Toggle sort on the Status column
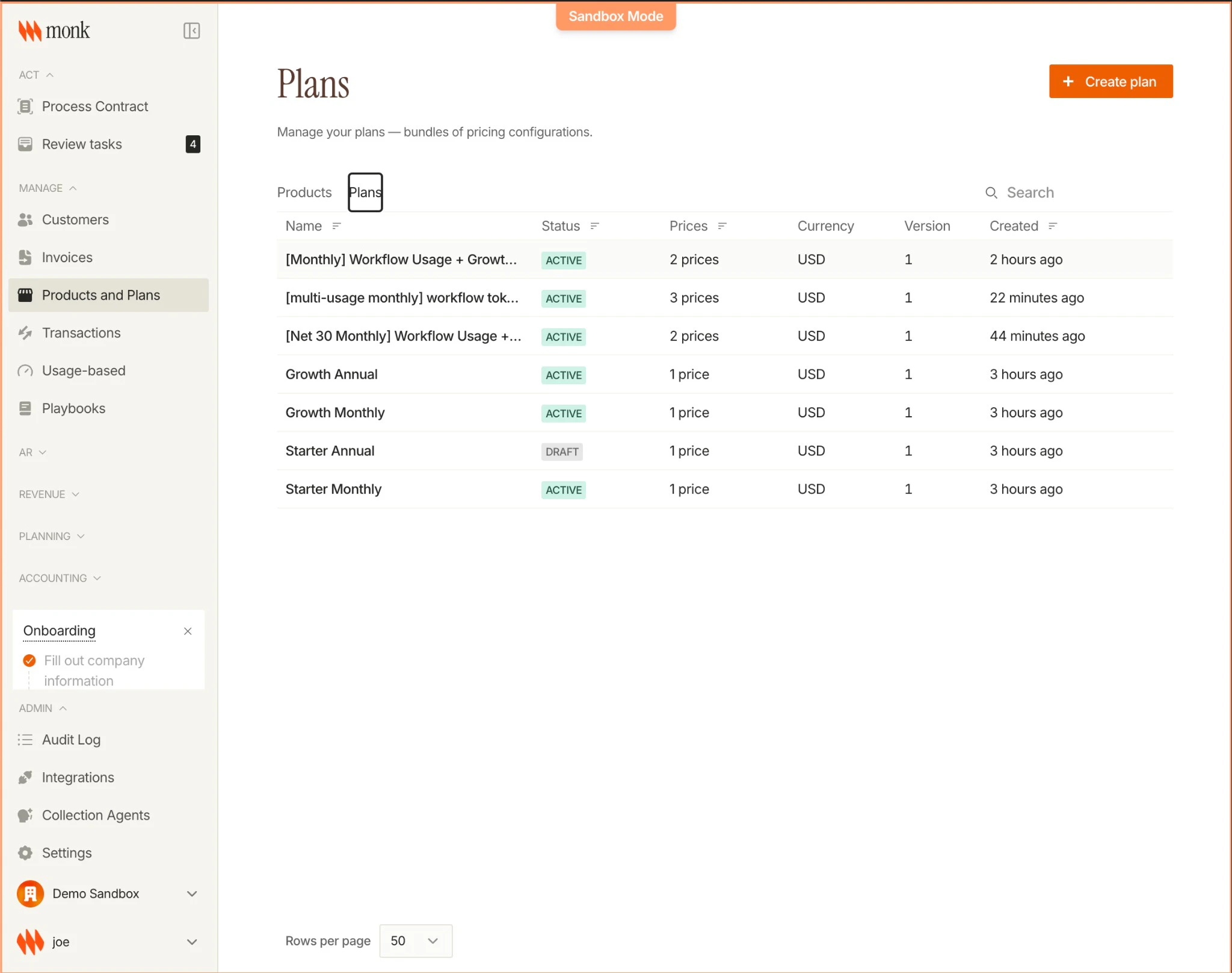Viewport: 1232px width, 973px height. click(595, 226)
